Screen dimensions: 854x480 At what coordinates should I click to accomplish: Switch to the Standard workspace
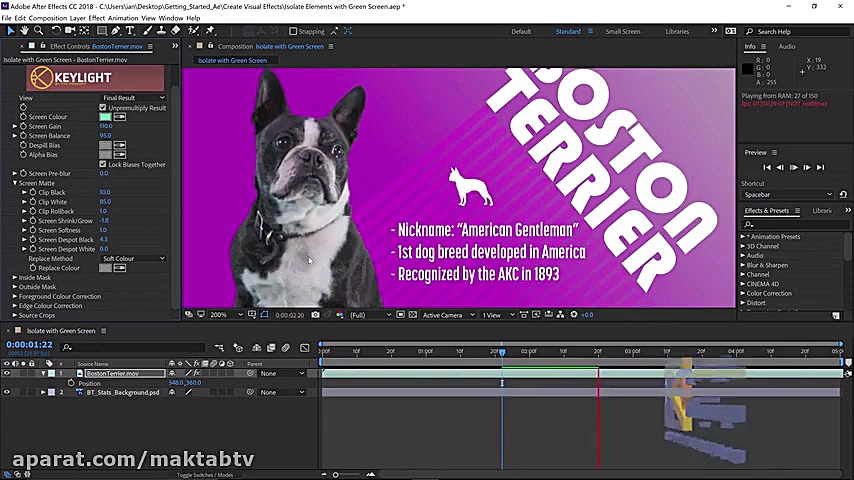568,31
